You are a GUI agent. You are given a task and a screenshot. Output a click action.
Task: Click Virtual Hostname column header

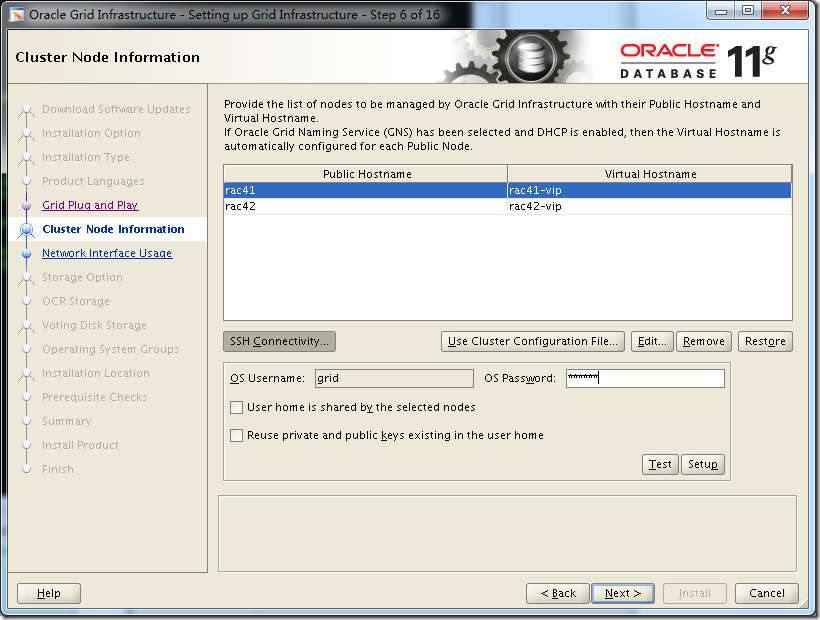tap(650, 174)
